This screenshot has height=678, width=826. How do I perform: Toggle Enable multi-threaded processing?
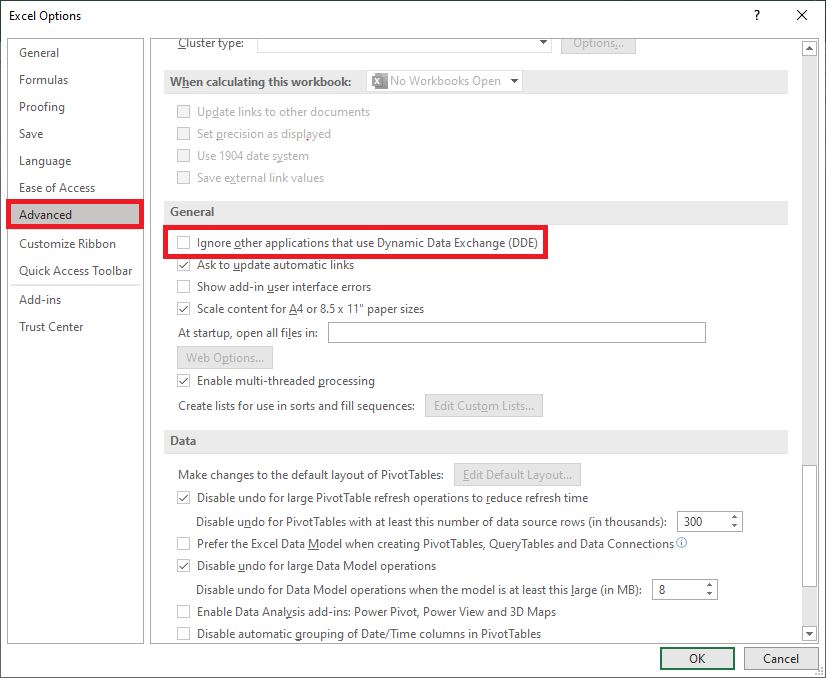tap(183, 381)
